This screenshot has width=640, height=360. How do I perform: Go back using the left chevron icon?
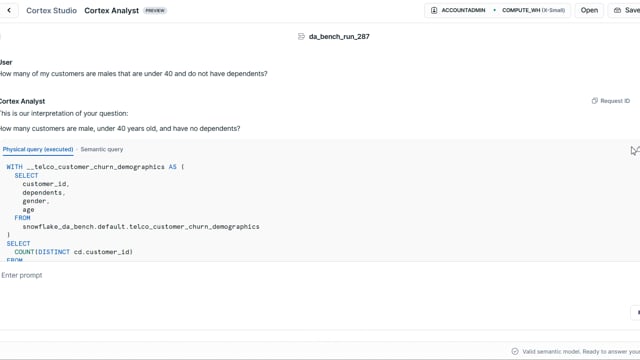pyautogui.click(x=9, y=11)
